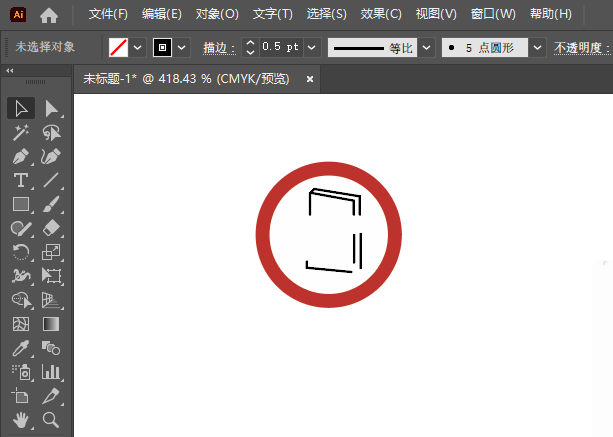The image size is (613, 437).
Task: Open the 视图(V) menu
Action: pos(436,14)
